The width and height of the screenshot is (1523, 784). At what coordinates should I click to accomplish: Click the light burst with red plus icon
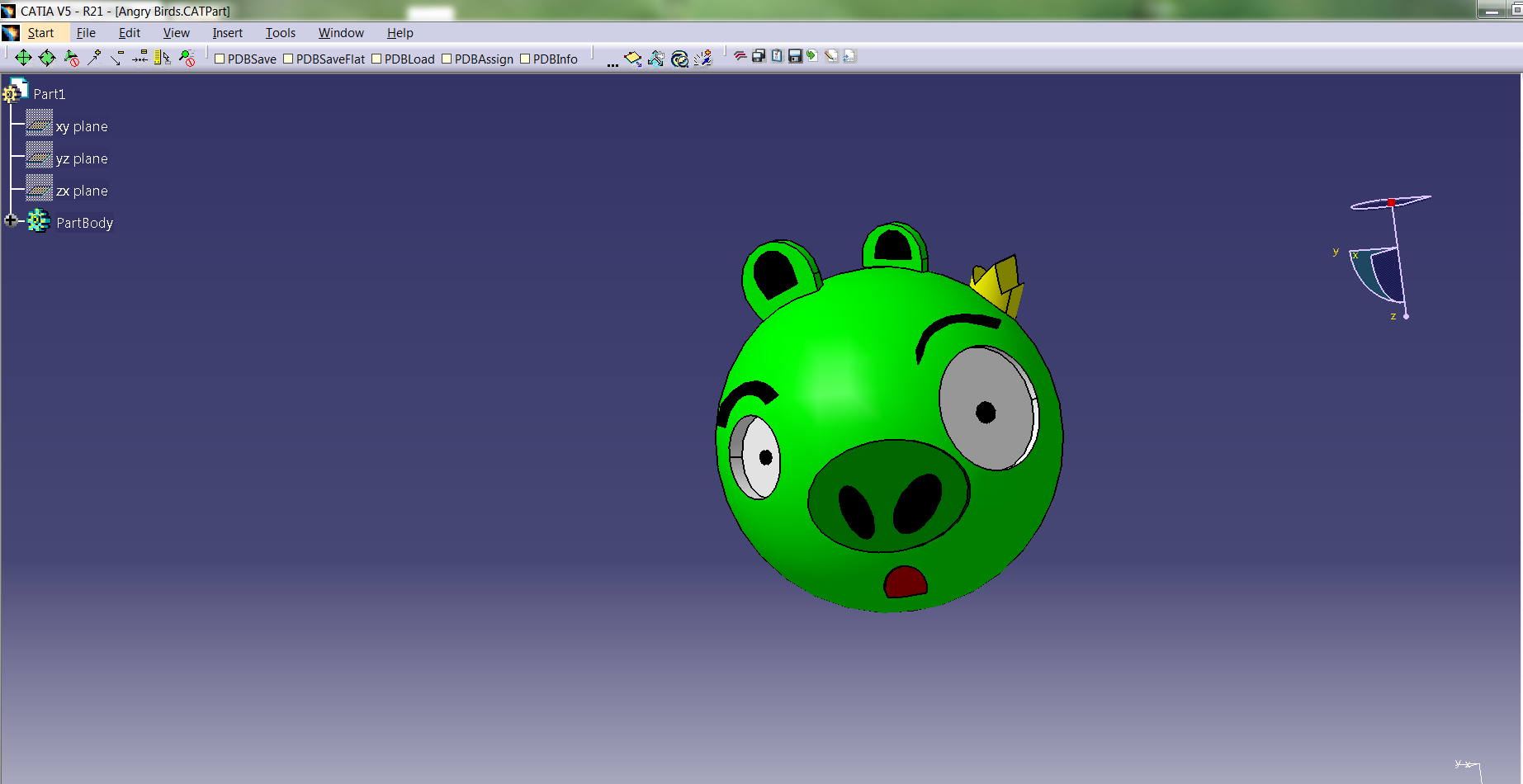tap(702, 59)
